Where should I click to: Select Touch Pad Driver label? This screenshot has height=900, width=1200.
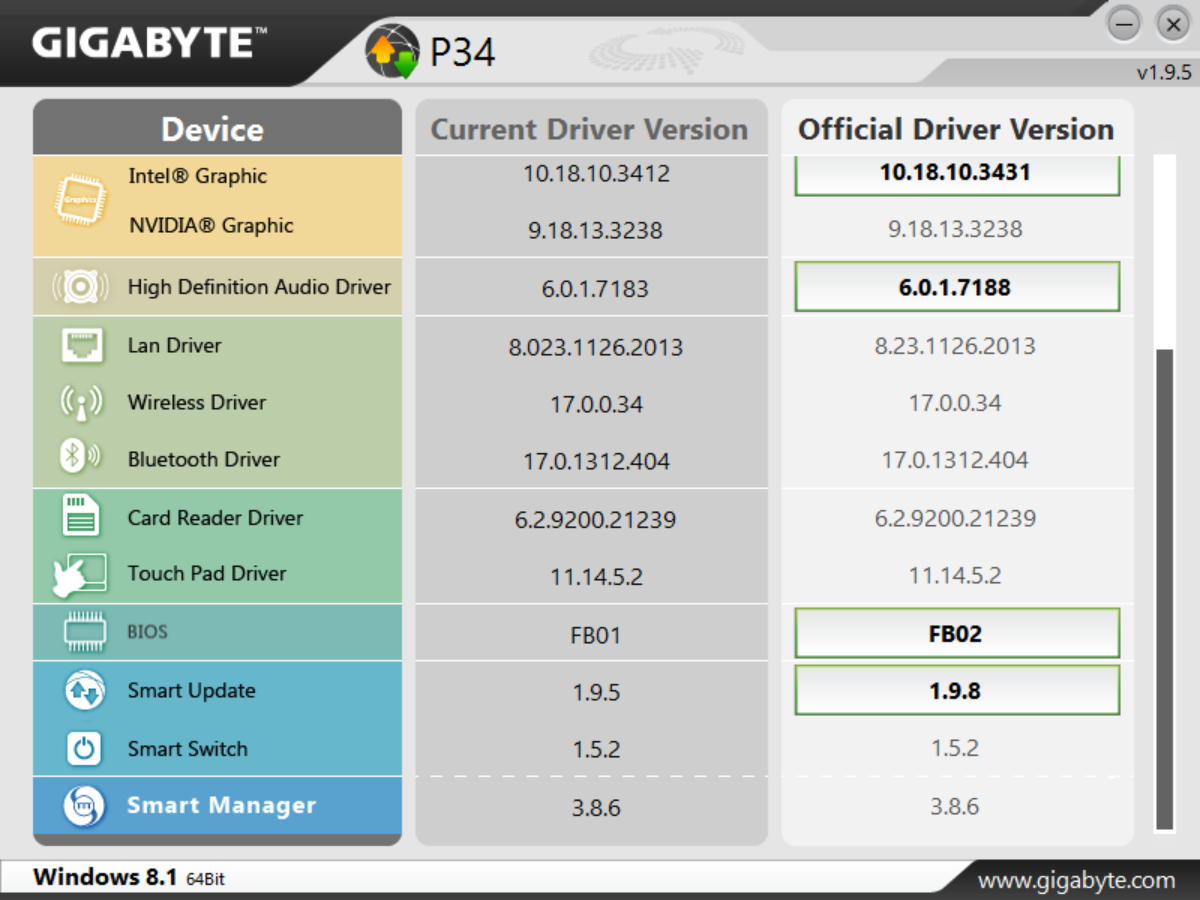point(207,573)
